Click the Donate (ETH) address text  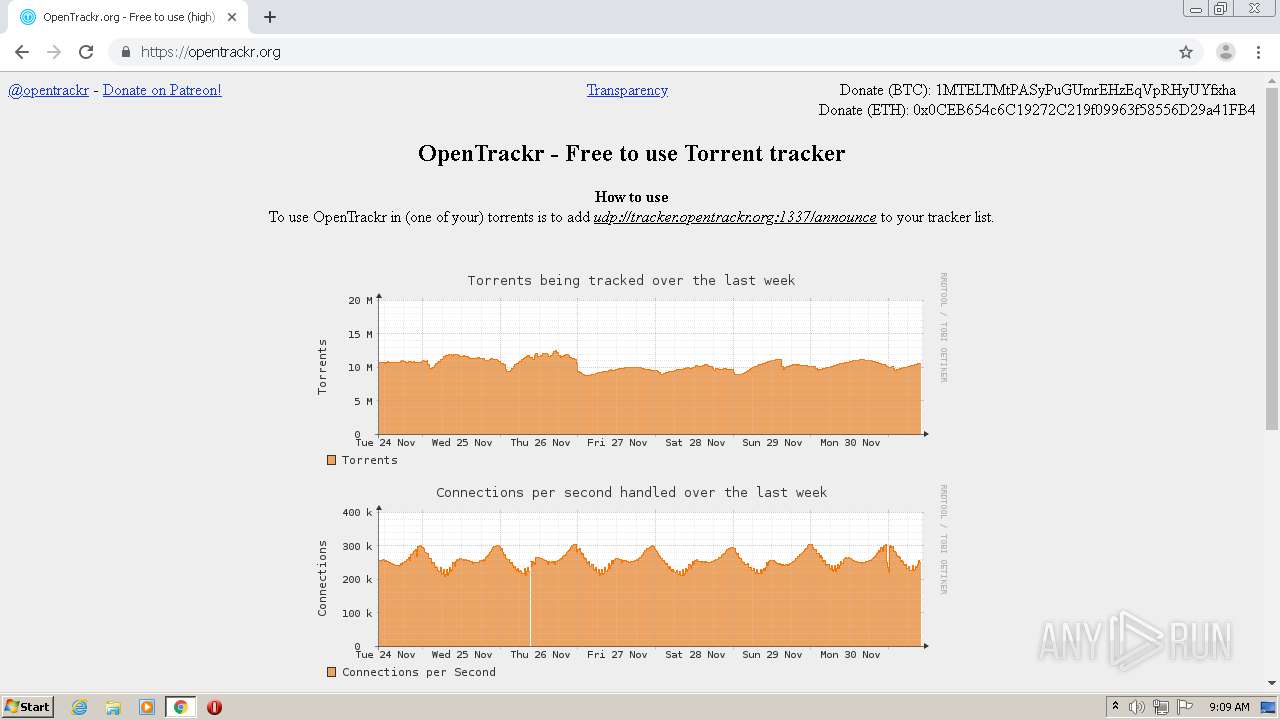tap(1037, 110)
